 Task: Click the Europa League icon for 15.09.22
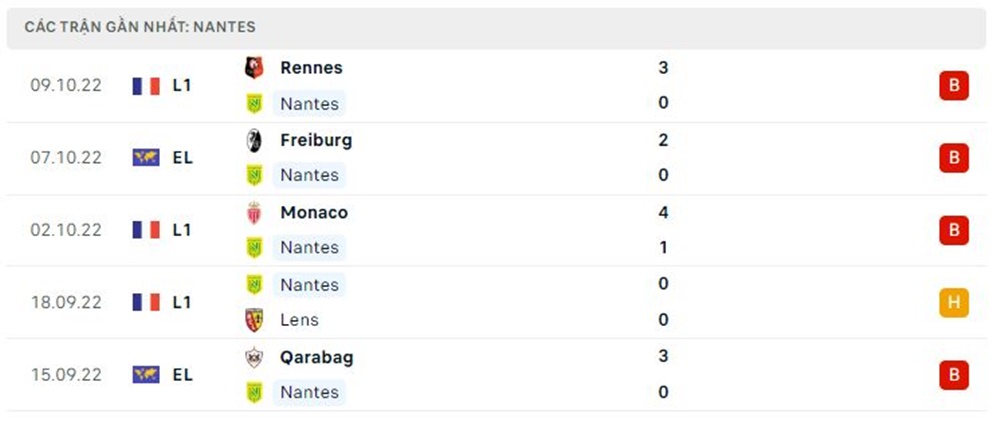(146, 375)
